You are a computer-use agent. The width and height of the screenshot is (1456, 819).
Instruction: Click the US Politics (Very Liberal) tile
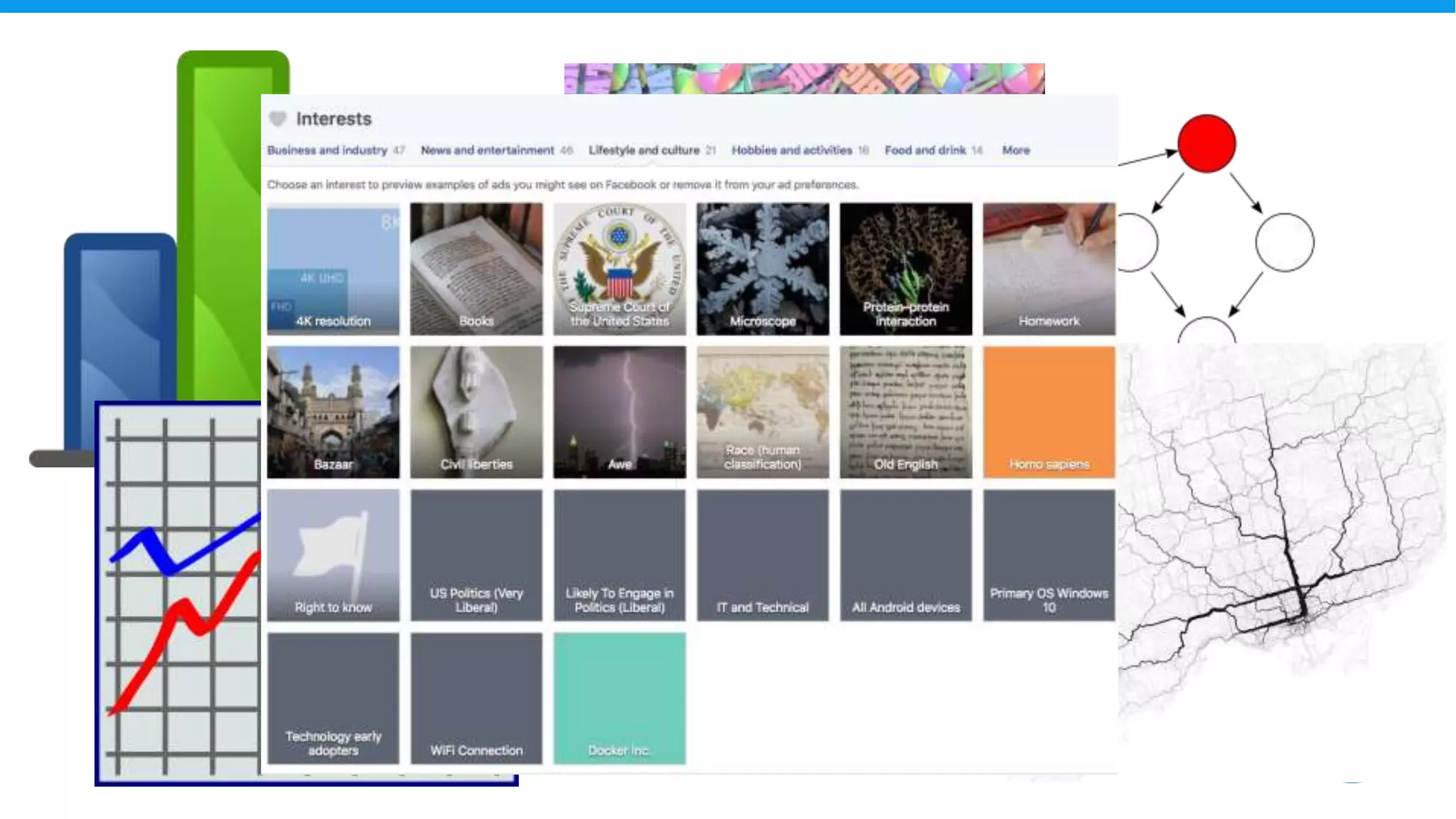[476, 555]
